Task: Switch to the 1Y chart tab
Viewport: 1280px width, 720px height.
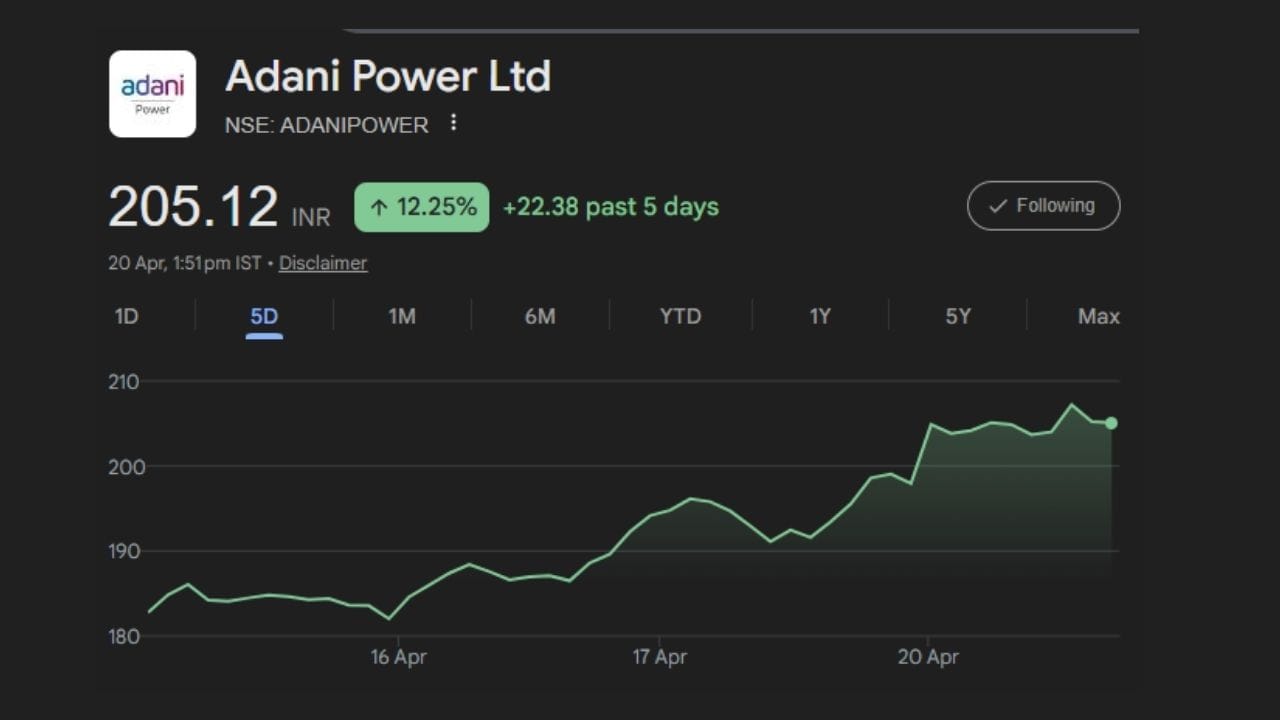Action: [820, 317]
